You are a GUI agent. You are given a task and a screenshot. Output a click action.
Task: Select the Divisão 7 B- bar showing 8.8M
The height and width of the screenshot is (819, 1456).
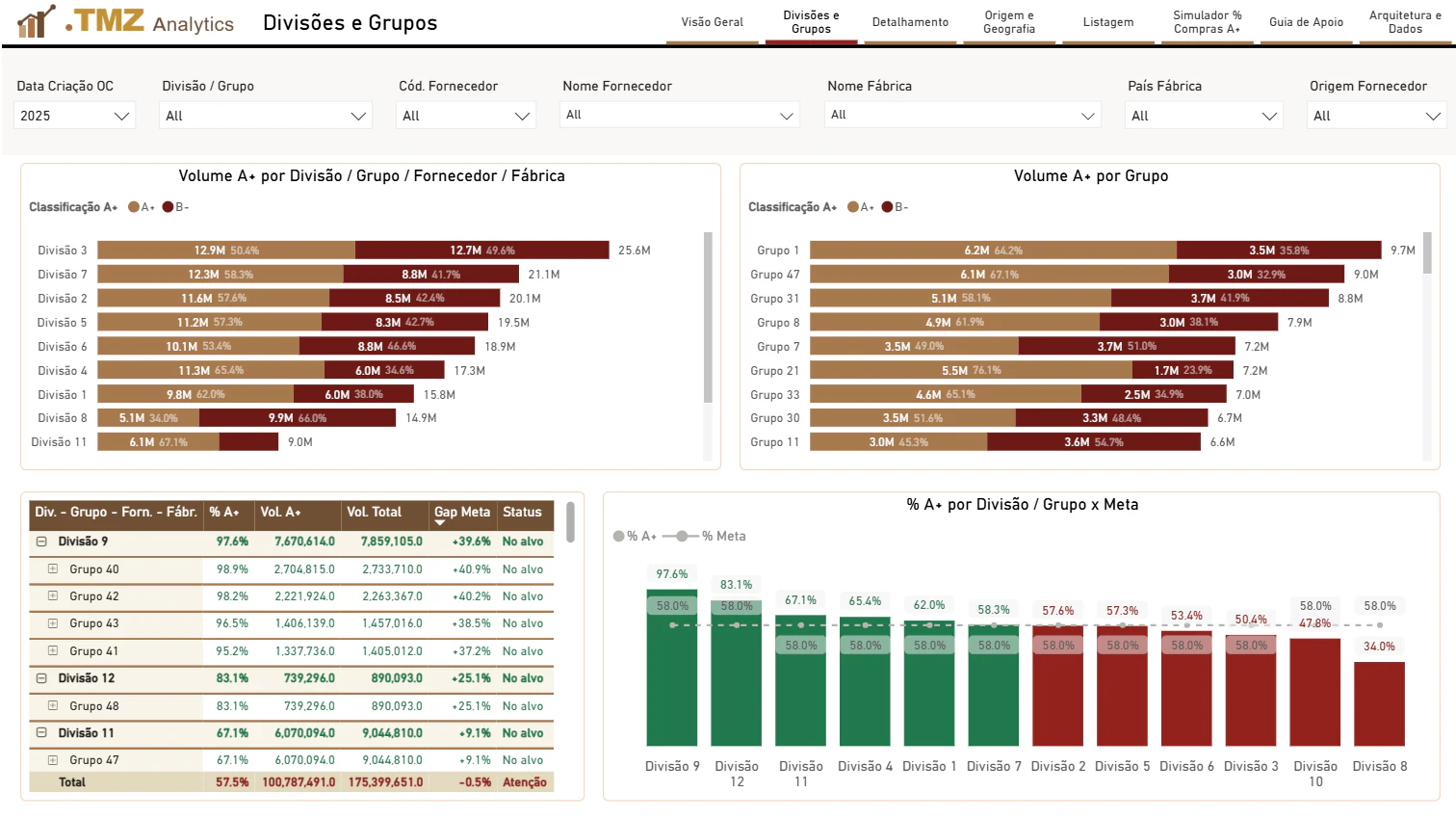click(x=431, y=275)
